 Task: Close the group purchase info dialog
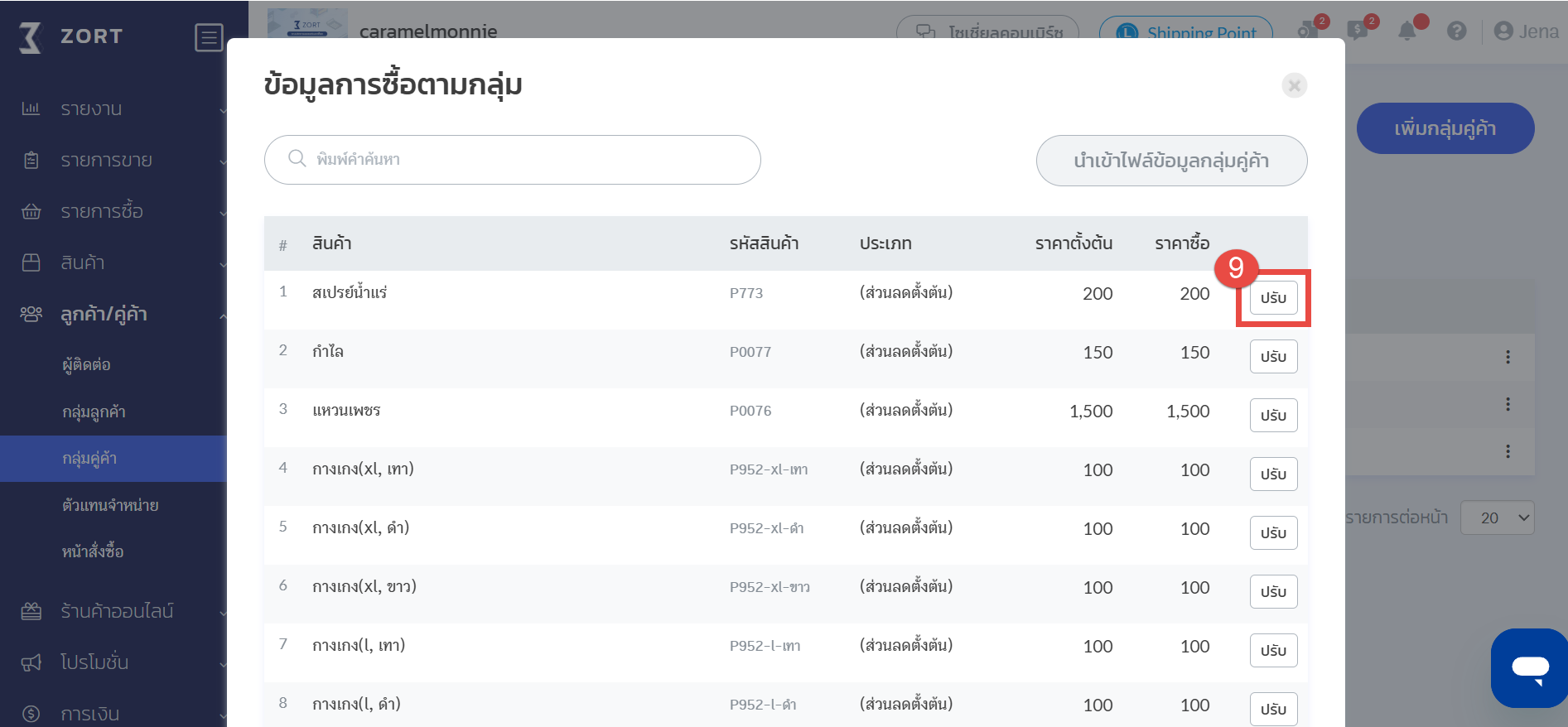pyautogui.click(x=1294, y=85)
